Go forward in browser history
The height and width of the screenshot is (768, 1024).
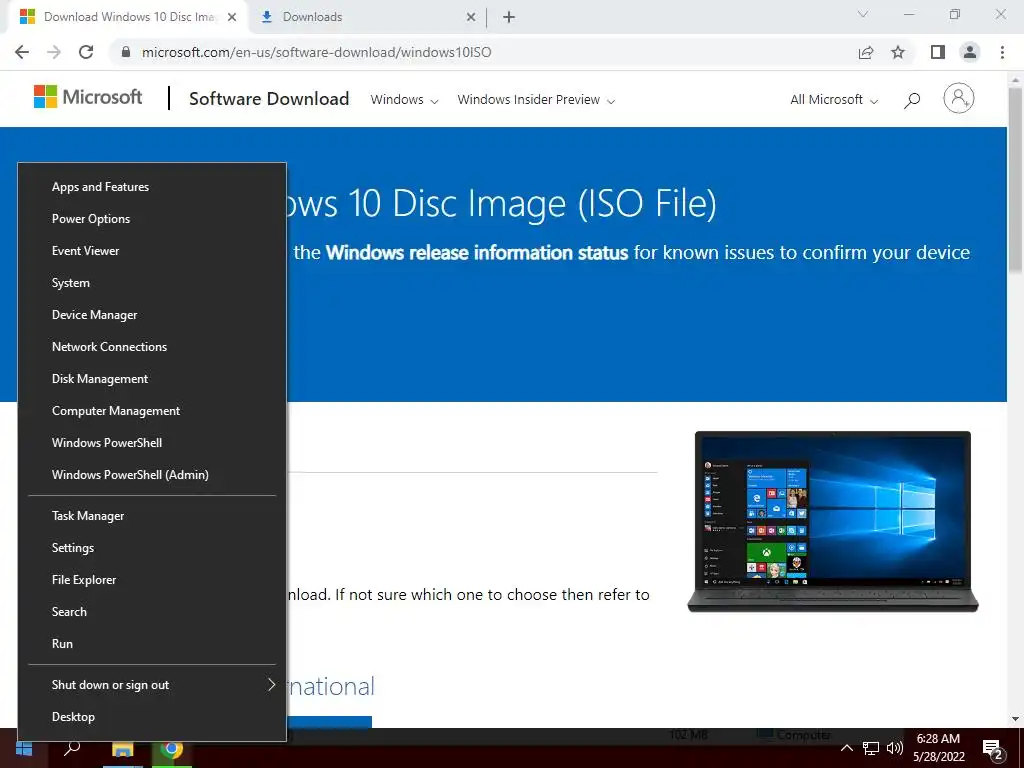tap(54, 52)
